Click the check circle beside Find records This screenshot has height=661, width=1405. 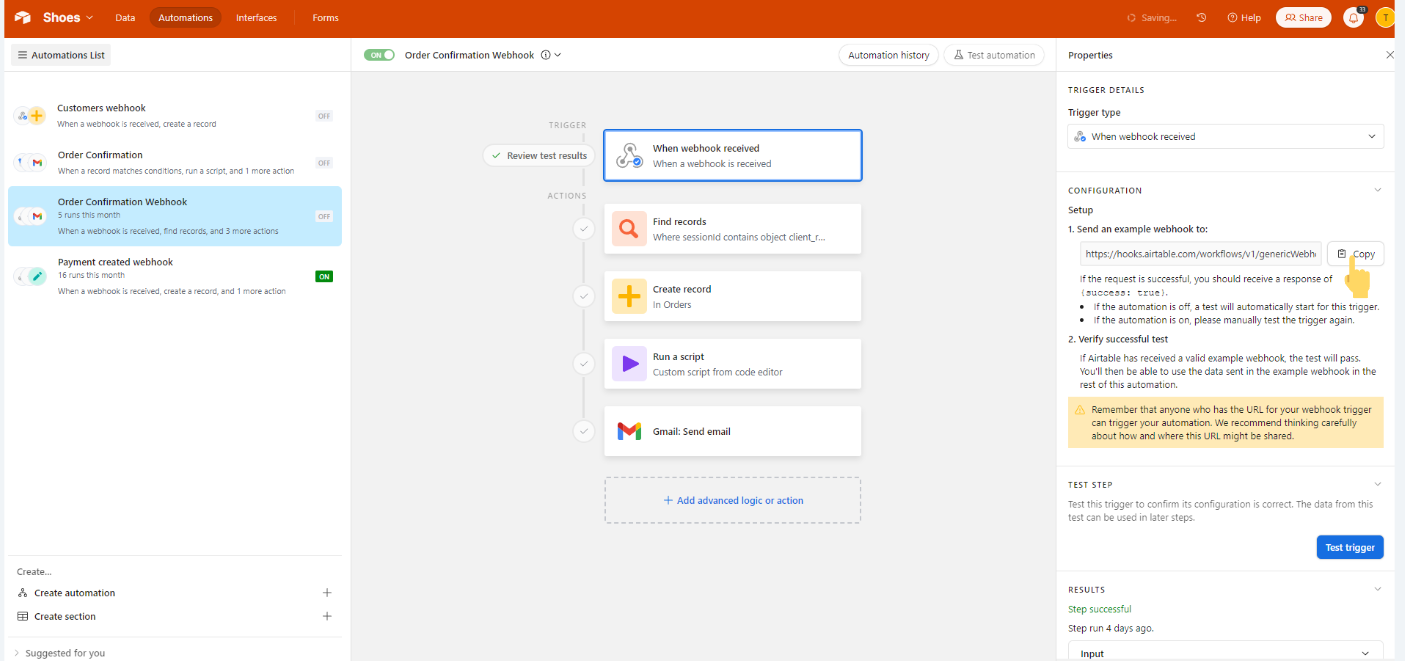tap(584, 229)
